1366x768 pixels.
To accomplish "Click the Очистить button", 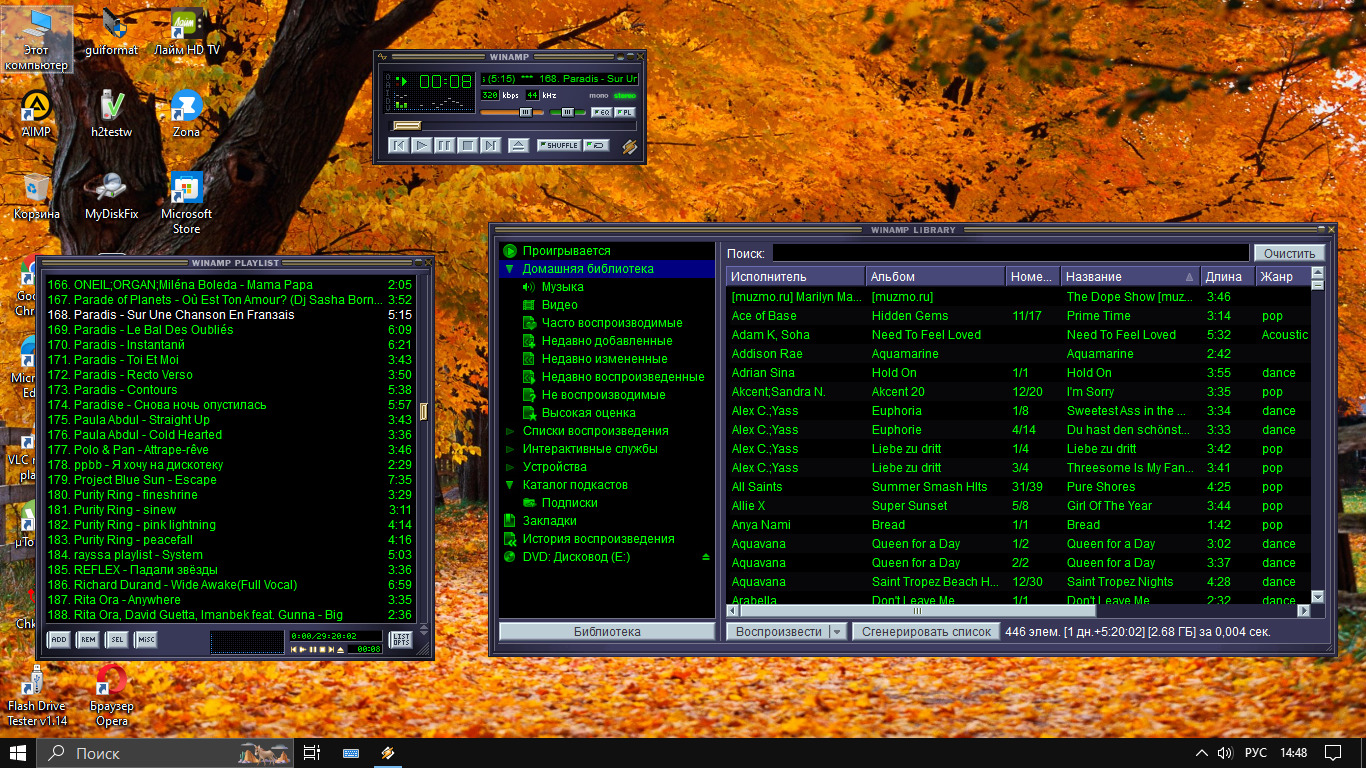I will (x=1290, y=254).
